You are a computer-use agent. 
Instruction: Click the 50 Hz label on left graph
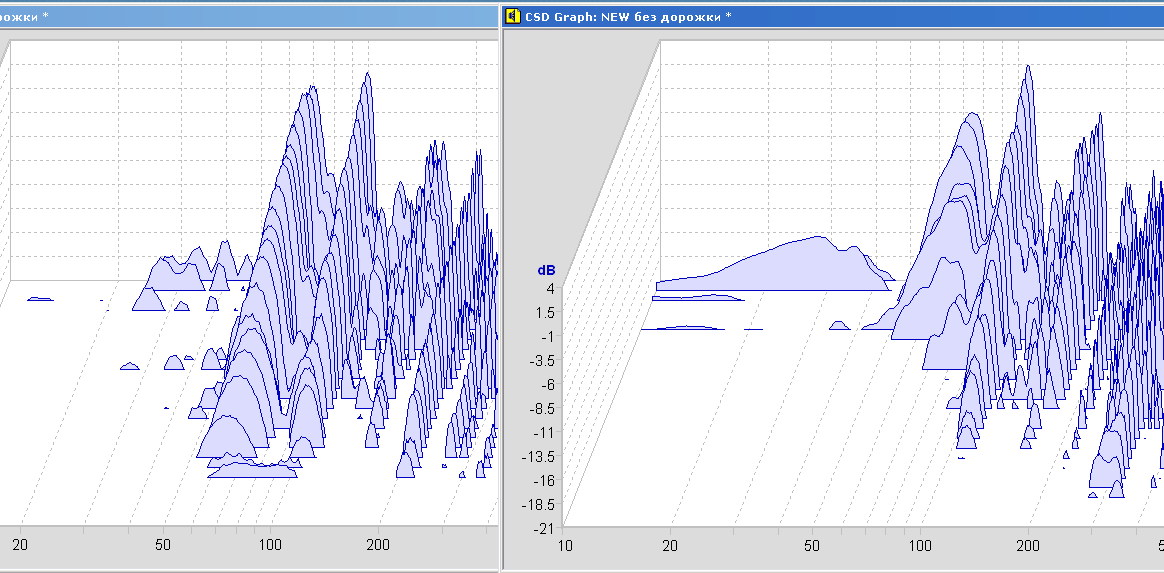(163, 544)
